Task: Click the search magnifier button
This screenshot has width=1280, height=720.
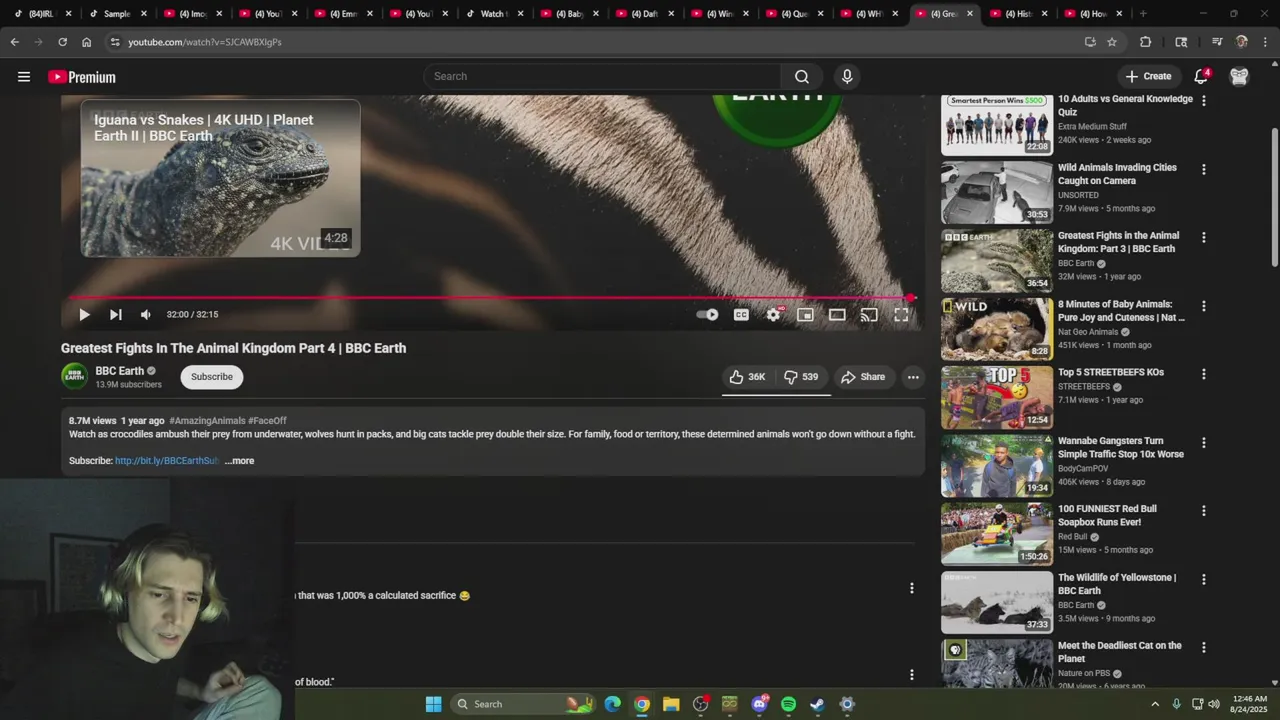Action: click(802, 77)
